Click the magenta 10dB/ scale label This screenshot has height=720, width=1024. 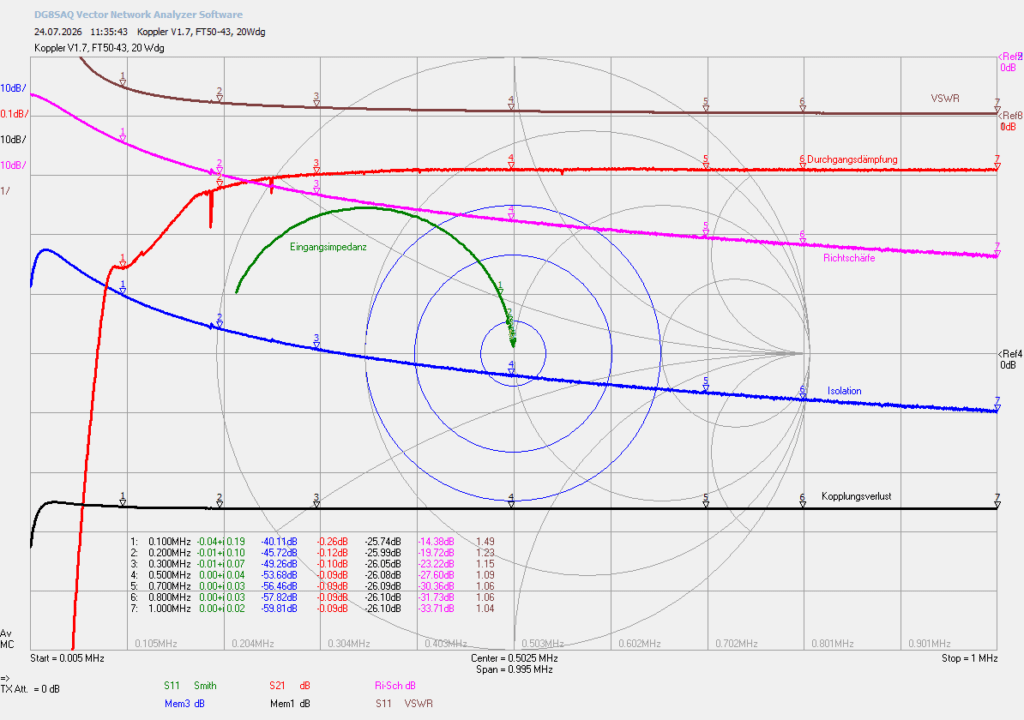click(x=14, y=165)
